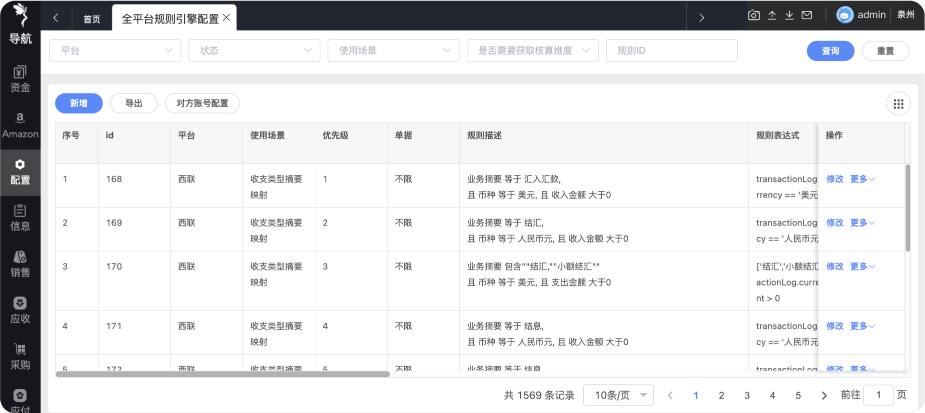Open the Amazon sidebar section

20,125
